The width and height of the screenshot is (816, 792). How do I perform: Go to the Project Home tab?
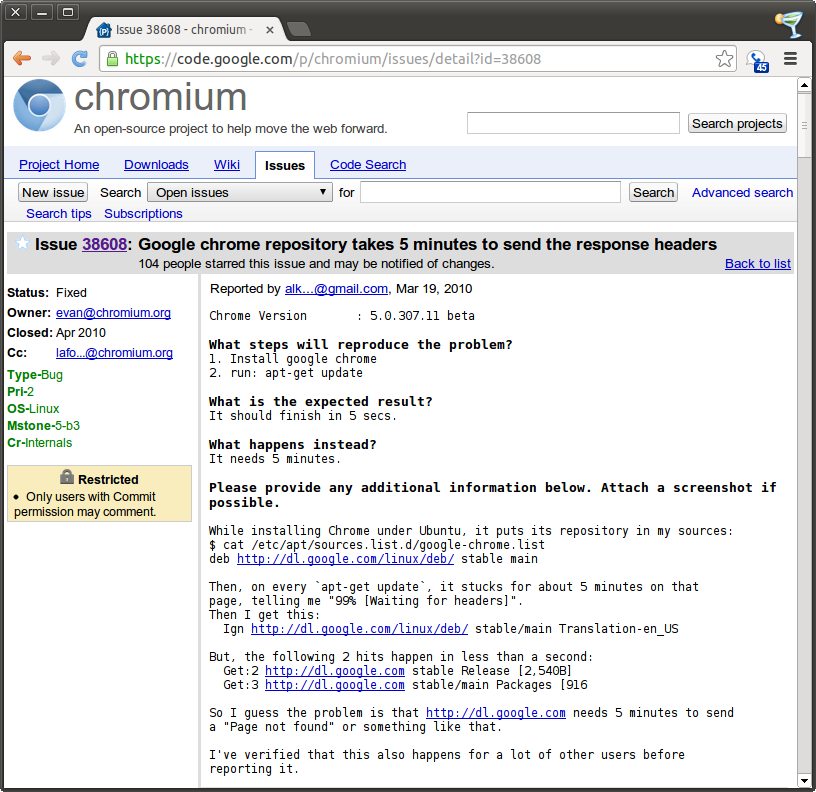pyautogui.click(x=59, y=165)
